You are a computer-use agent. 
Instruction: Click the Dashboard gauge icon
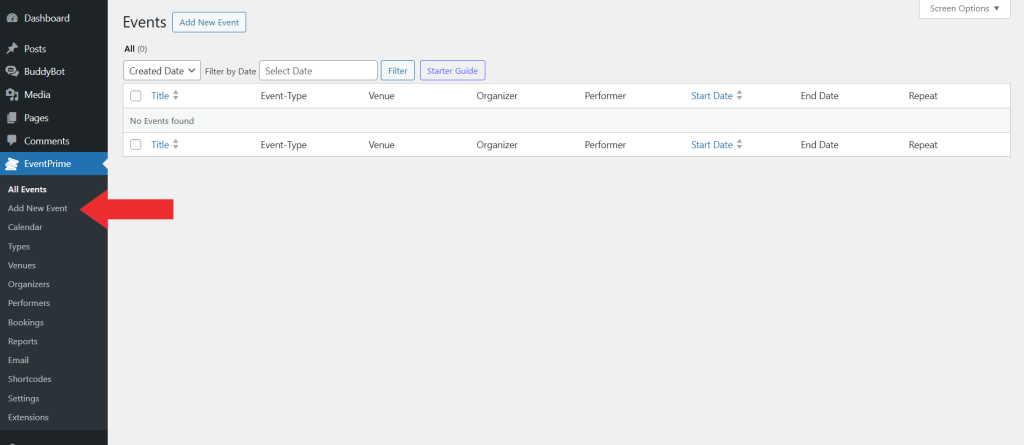pos(12,18)
